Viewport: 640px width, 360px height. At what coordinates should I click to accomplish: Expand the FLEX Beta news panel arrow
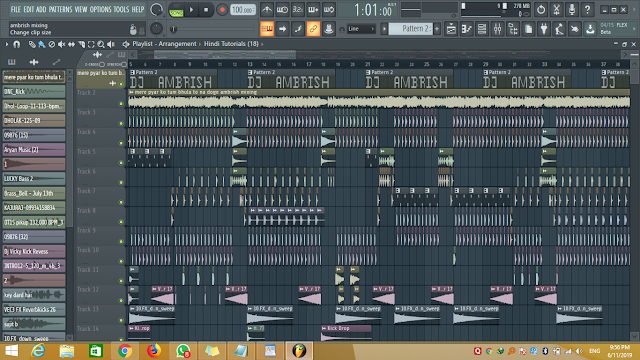(x=635, y=29)
